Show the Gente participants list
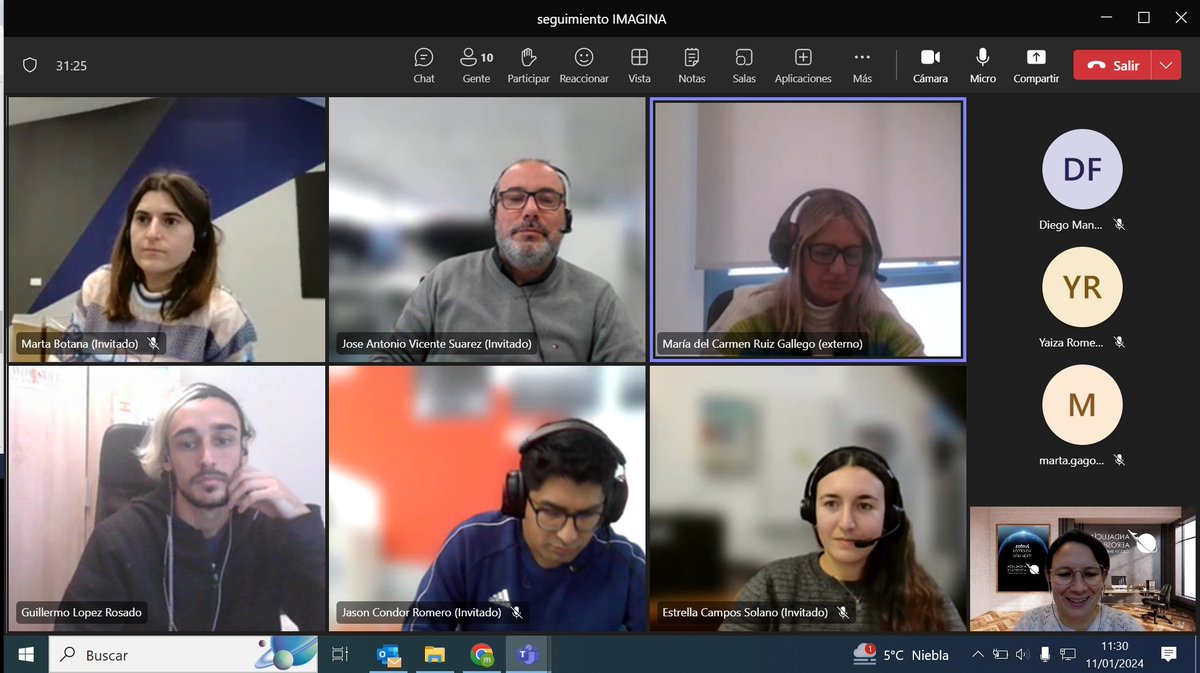The width and height of the screenshot is (1200, 673). pyautogui.click(x=476, y=66)
